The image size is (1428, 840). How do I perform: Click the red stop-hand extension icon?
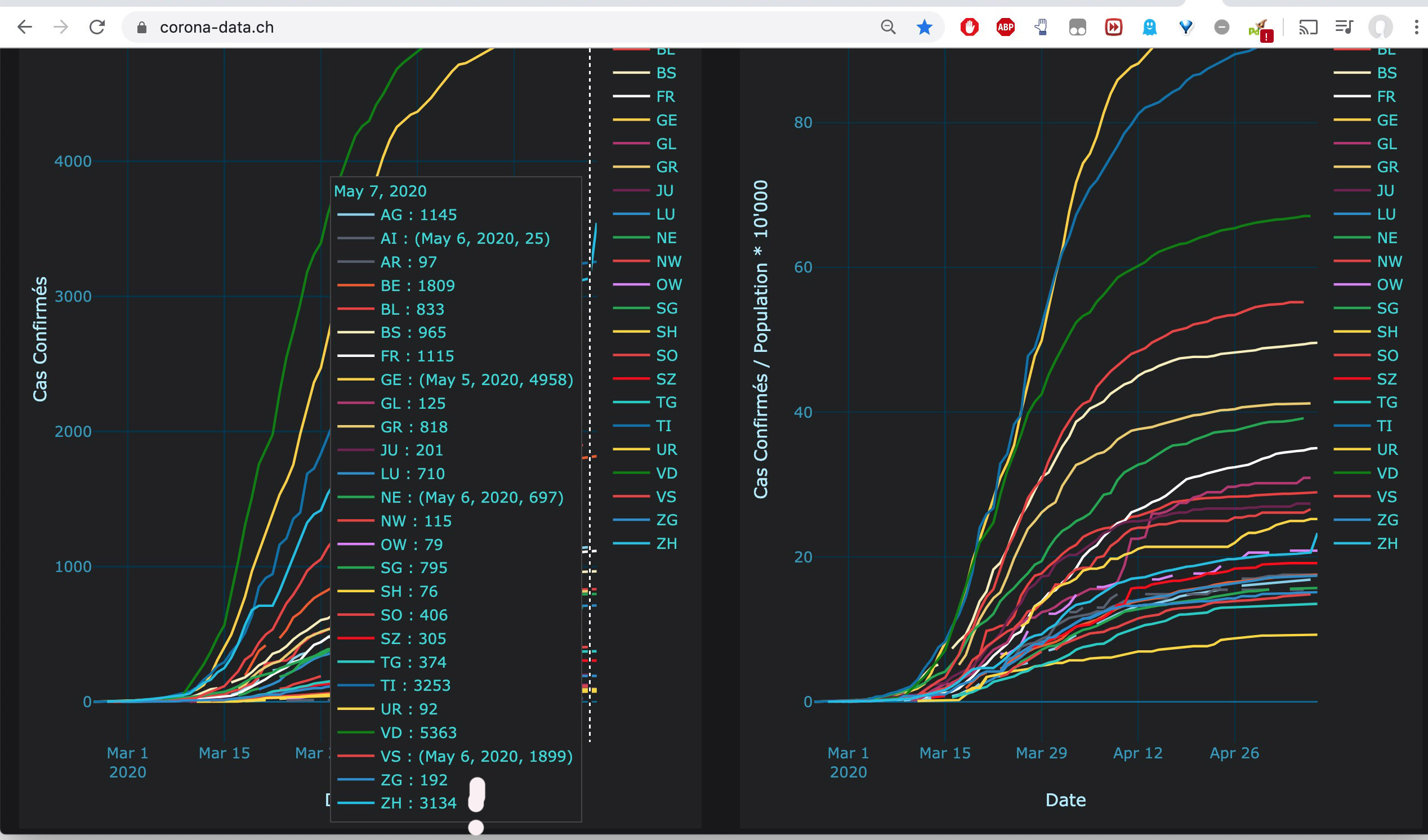tap(969, 26)
